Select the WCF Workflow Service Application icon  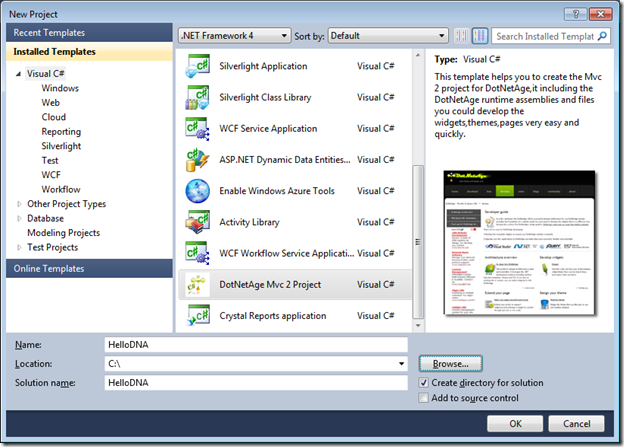pos(197,253)
